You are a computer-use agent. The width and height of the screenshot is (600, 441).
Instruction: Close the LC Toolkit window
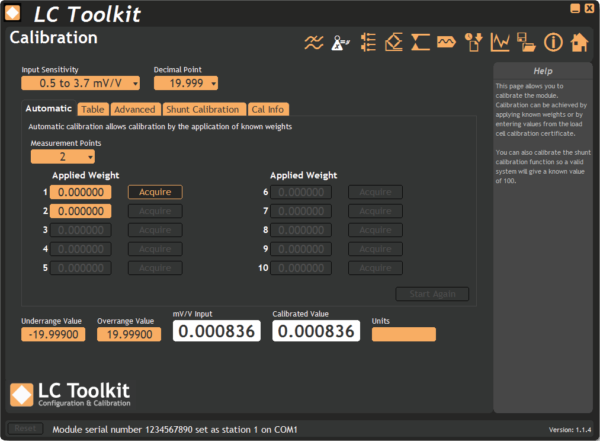590,8
